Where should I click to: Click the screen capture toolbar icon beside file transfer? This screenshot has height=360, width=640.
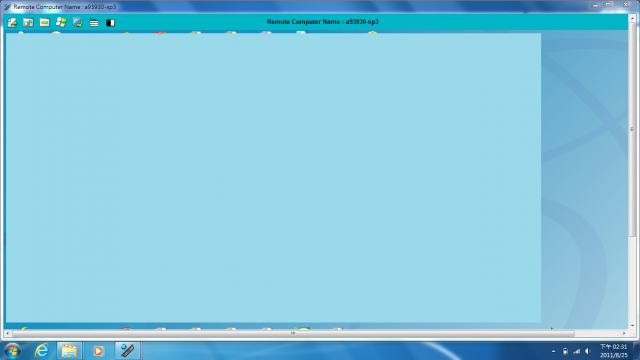tap(28, 22)
